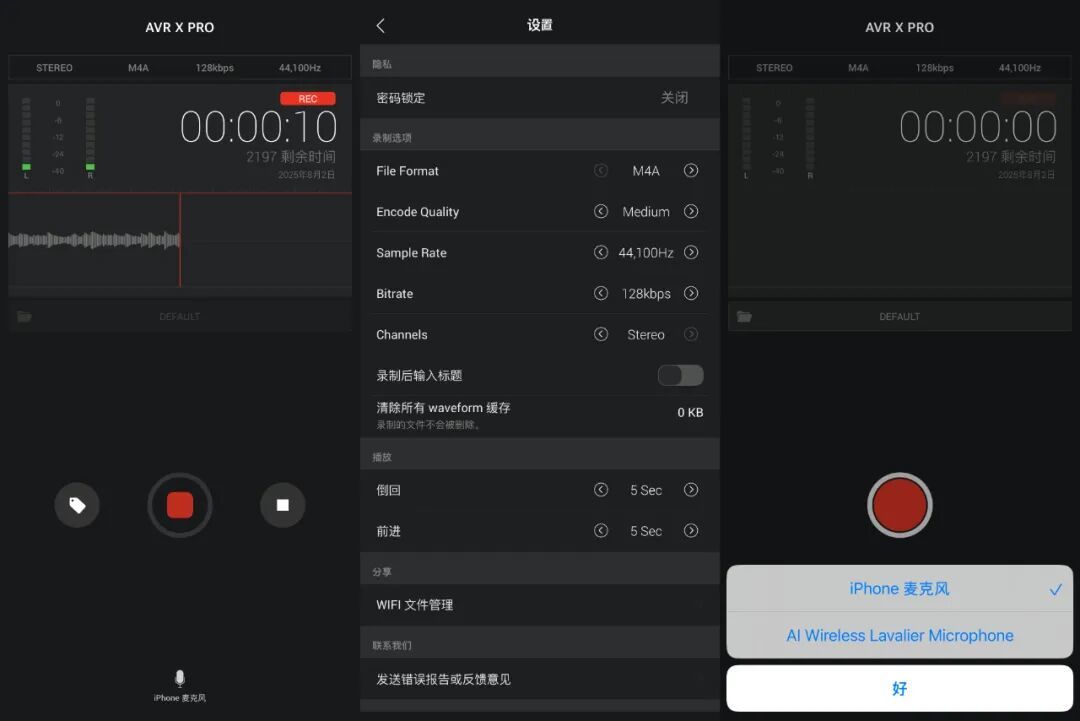Click the recording waveform playhead area
Screen dimensions: 1080x721
point(180,240)
